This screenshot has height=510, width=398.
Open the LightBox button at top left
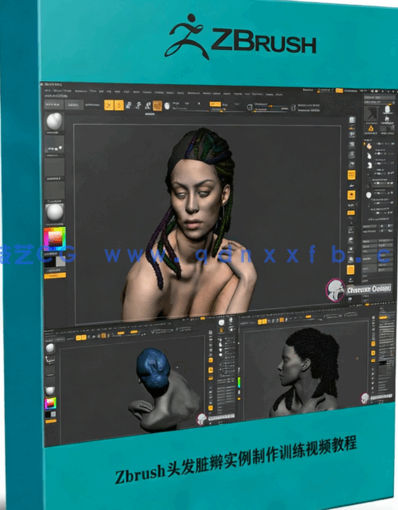coord(73,105)
